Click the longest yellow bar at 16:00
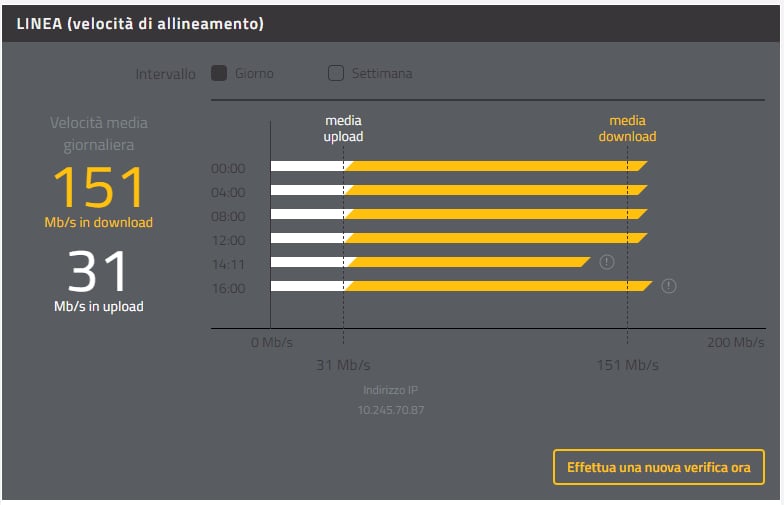Viewport: 784px width, 505px height. 498,286
